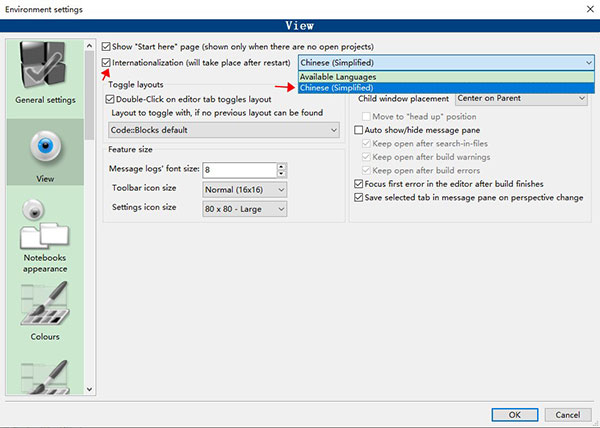Toggle Double-Click on editor tab toggles layout

tap(110, 99)
